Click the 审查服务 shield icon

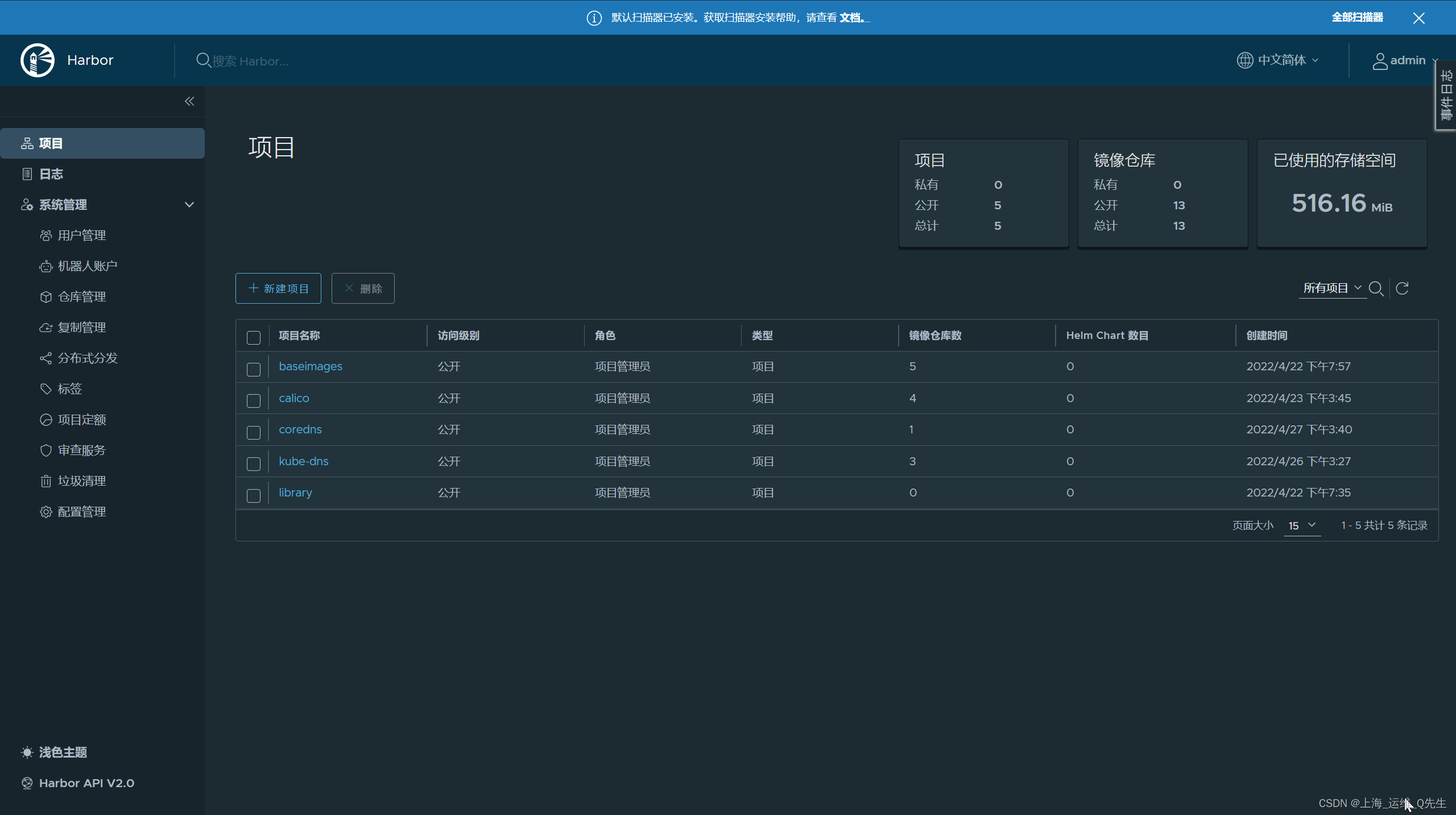coord(46,450)
